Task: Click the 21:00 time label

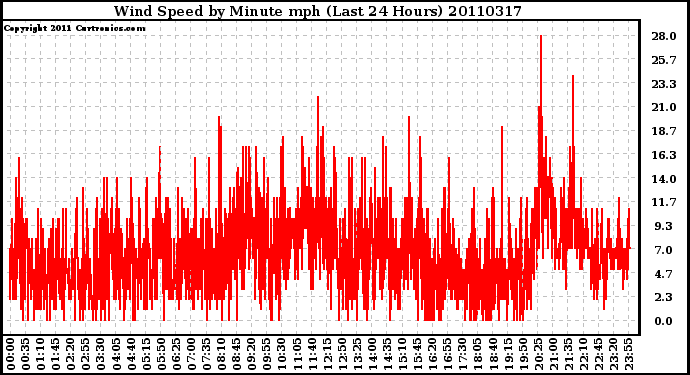Action: [554, 354]
